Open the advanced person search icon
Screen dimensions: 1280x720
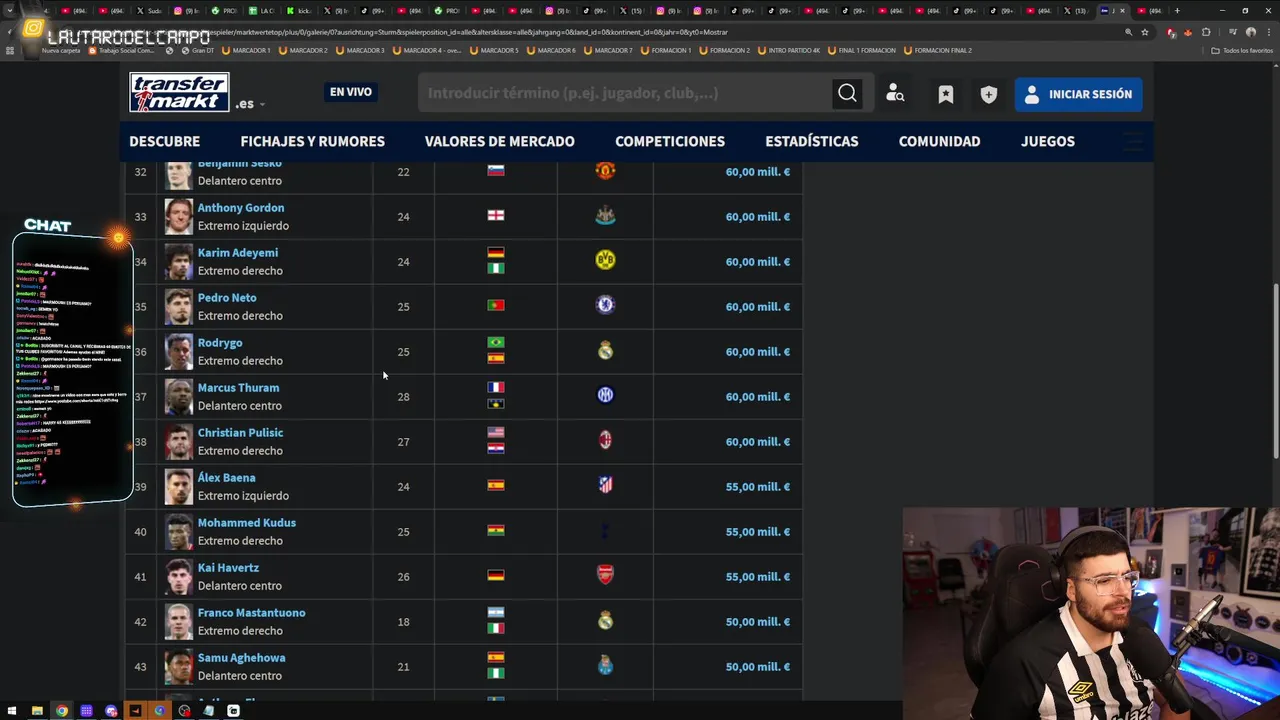pos(896,94)
